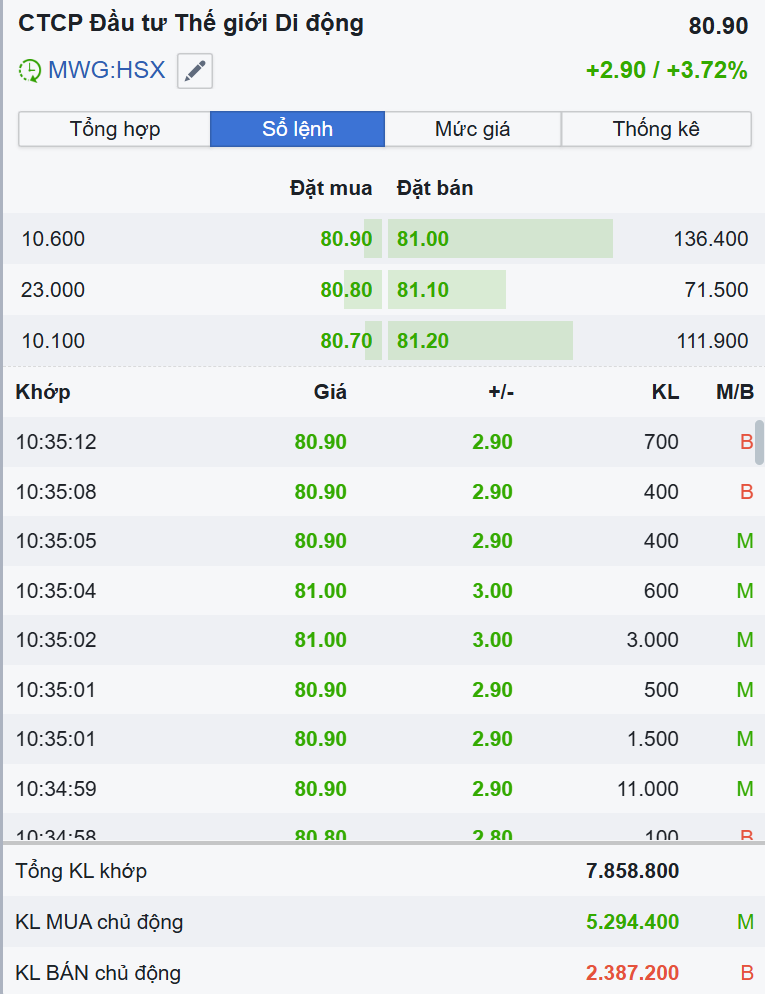
Task: Switch to the Tổng hợp tab
Action: coord(114,129)
